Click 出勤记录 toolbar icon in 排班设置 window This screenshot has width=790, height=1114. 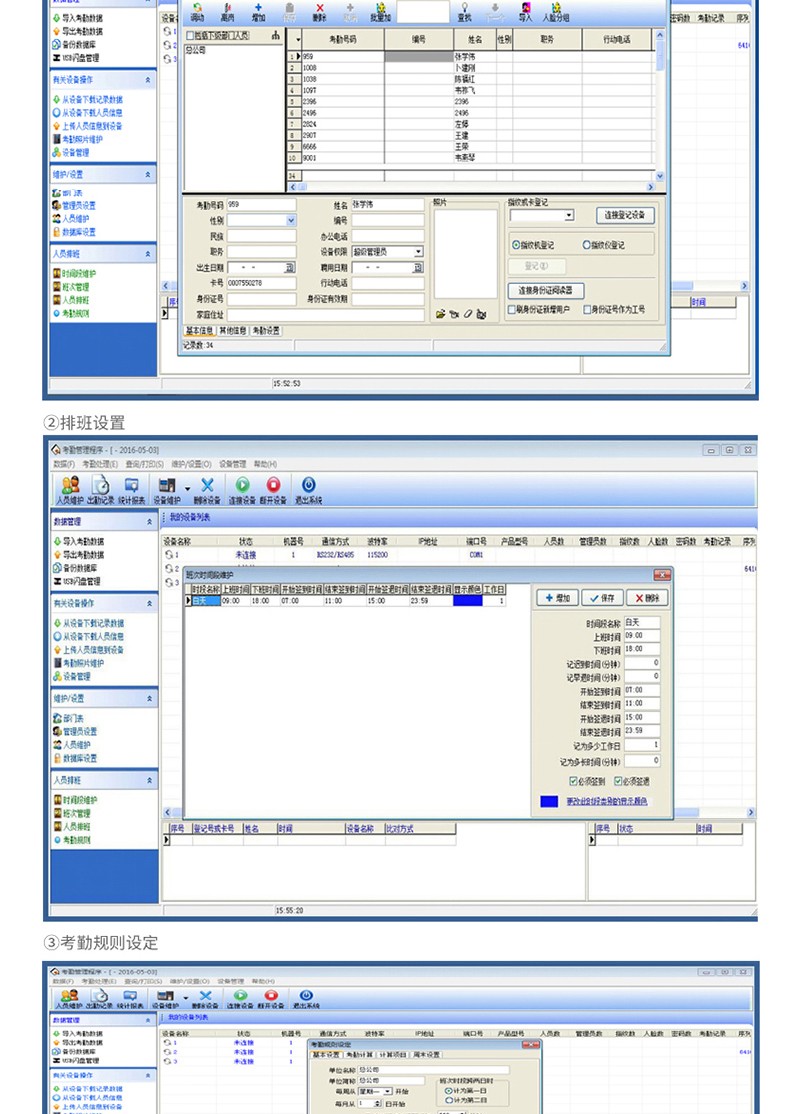[x=101, y=485]
